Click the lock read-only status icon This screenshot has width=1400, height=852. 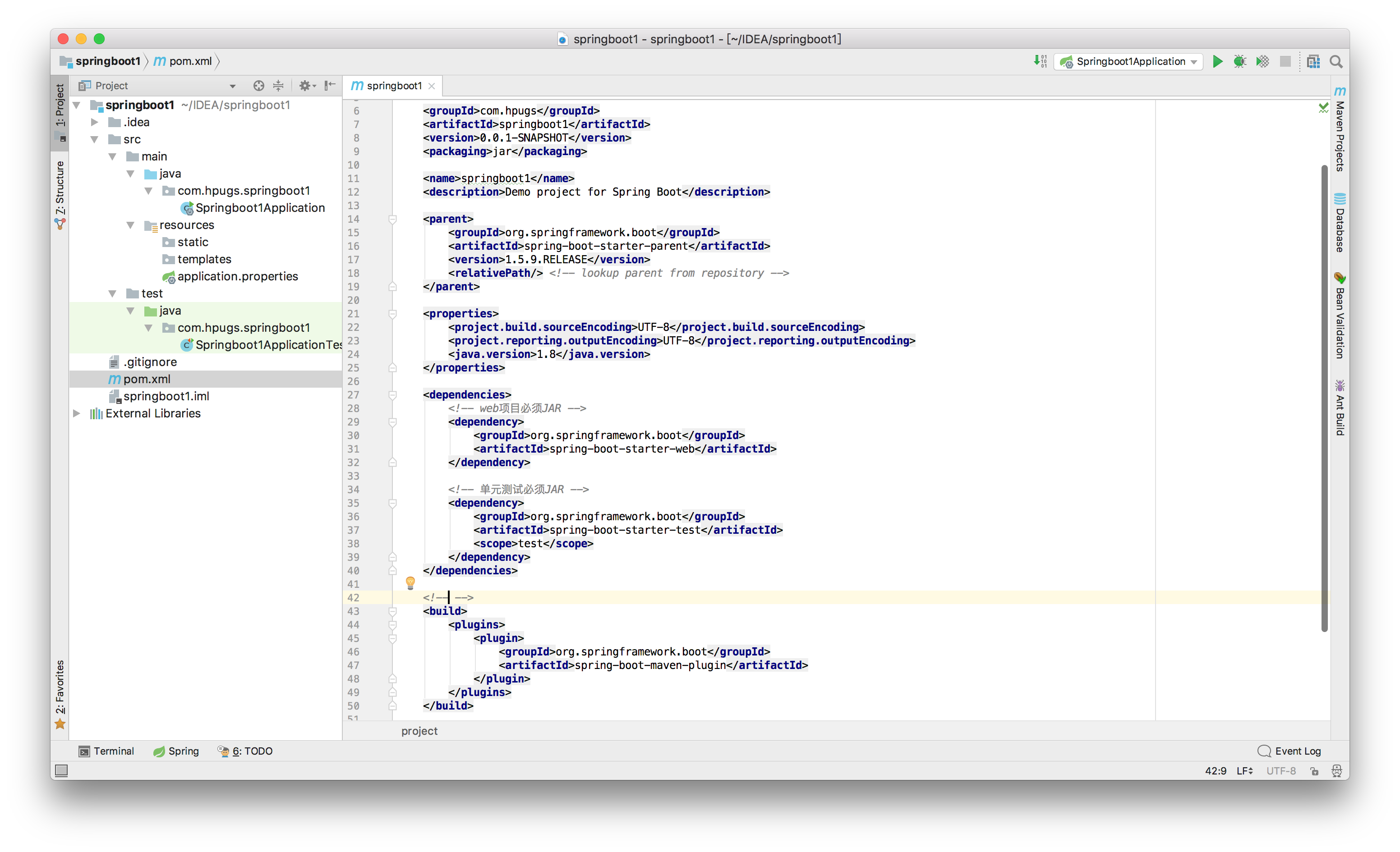point(1314,771)
